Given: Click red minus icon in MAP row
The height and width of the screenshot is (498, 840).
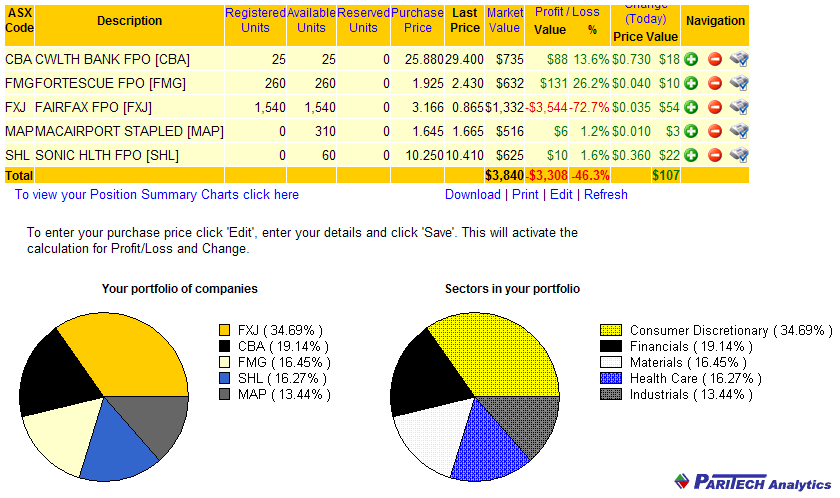Looking at the screenshot, I should [x=715, y=131].
